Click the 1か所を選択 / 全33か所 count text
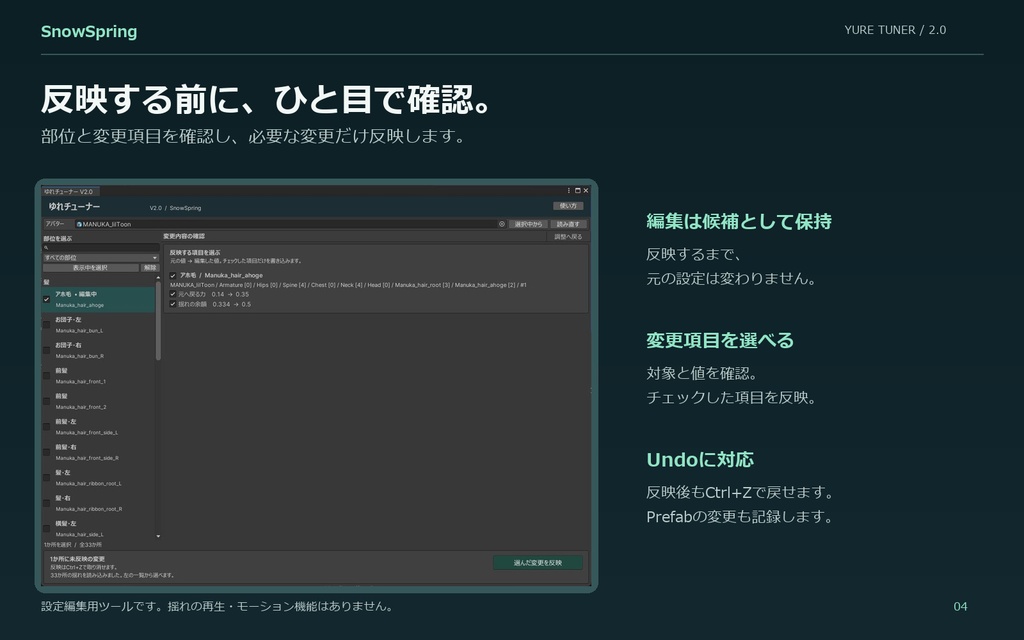 pyautogui.click(x=72, y=545)
